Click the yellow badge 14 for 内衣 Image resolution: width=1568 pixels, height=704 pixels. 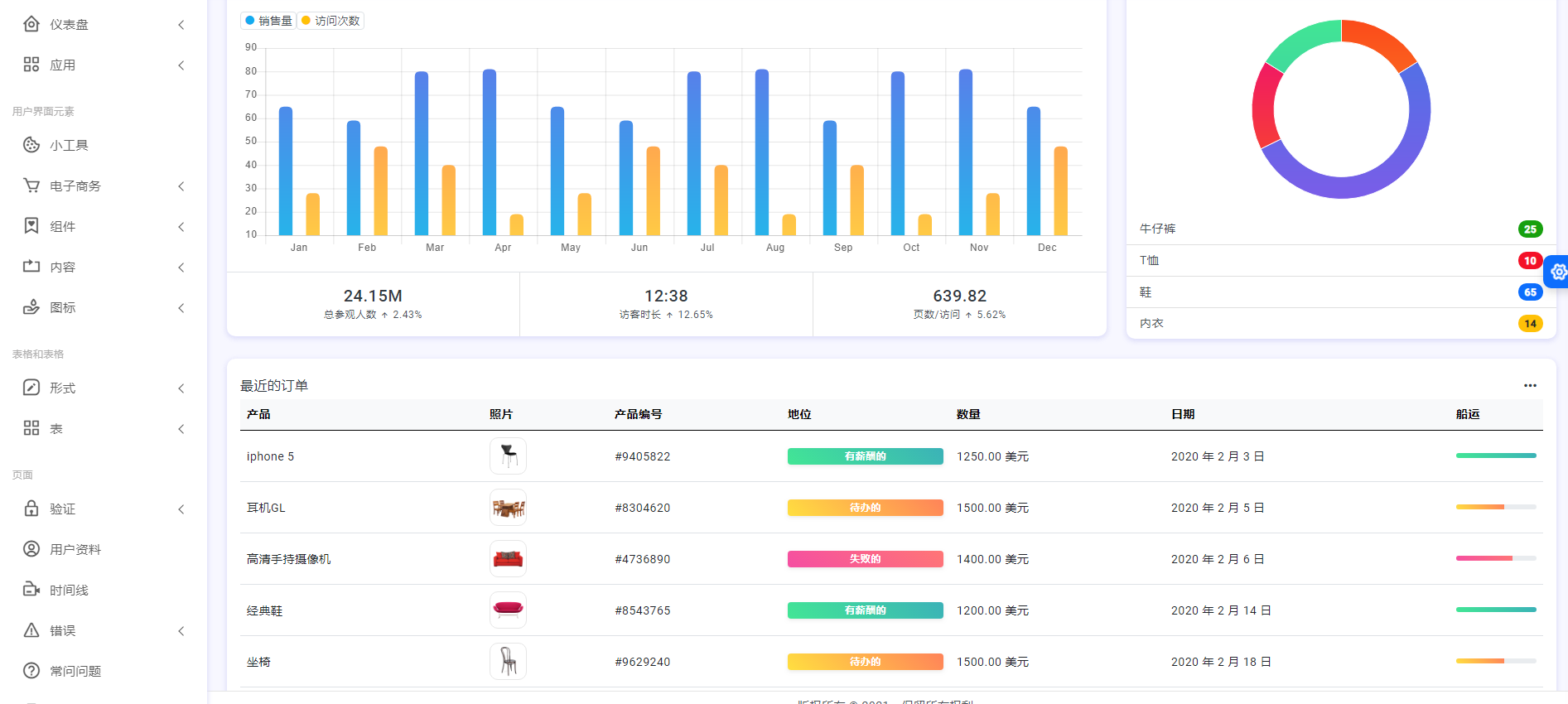click(1530, 324)
